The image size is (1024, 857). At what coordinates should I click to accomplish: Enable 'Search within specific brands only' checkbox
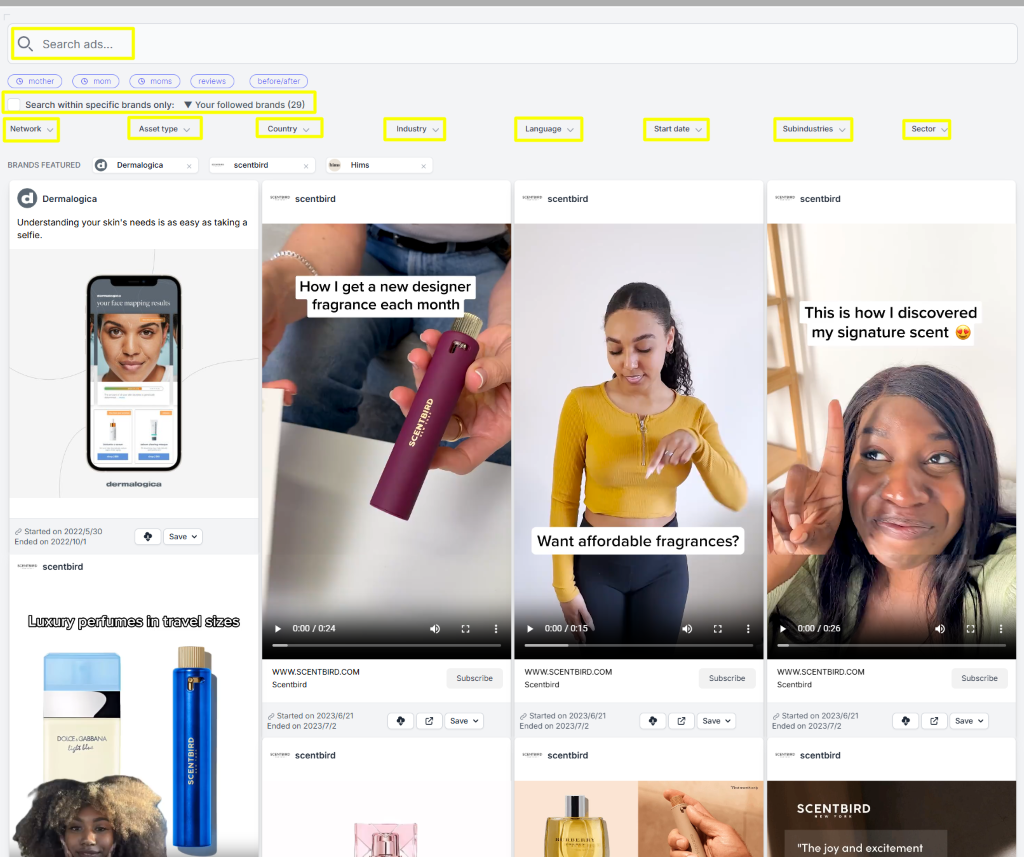click(x=14, y=105)
